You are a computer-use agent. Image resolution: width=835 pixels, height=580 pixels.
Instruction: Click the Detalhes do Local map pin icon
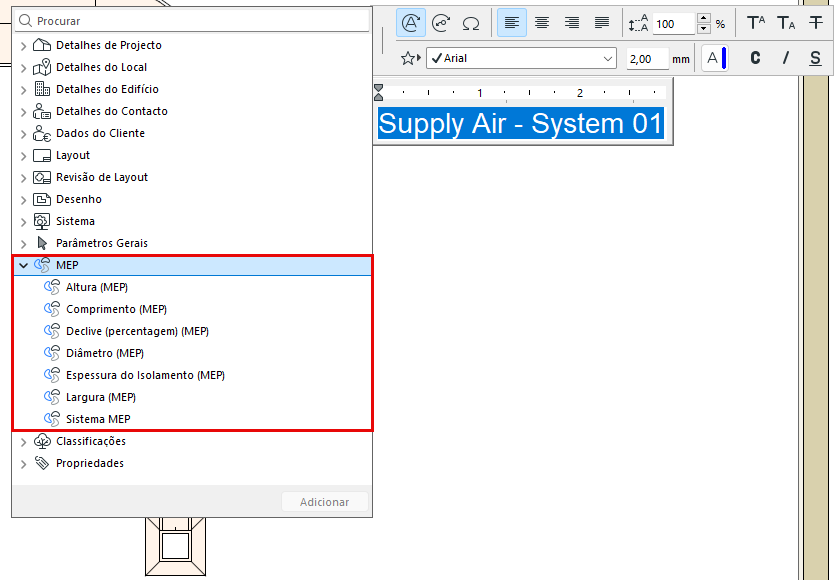point(42,67)
